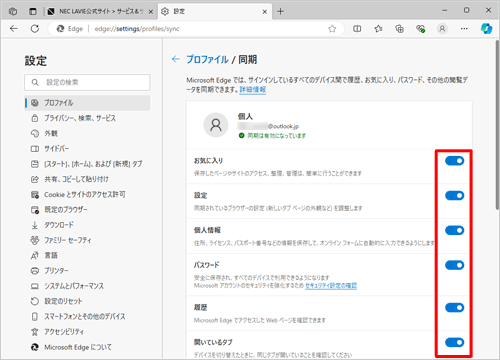Open 共有、コピーして貼り付け settings
This screenshot has width=500, height=360.
coord(87,179)
